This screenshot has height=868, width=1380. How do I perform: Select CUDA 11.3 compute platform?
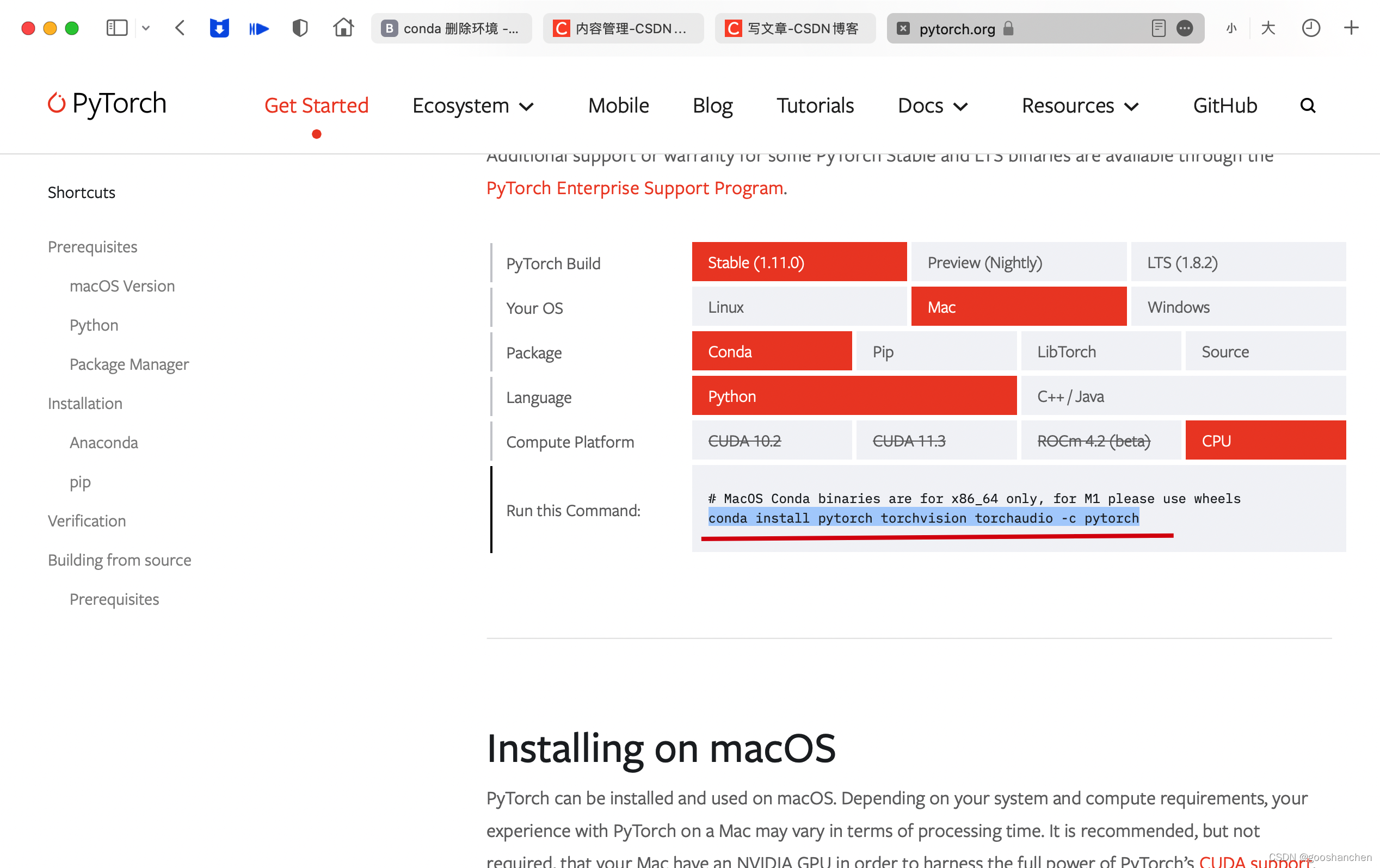(x=936, y=441)
